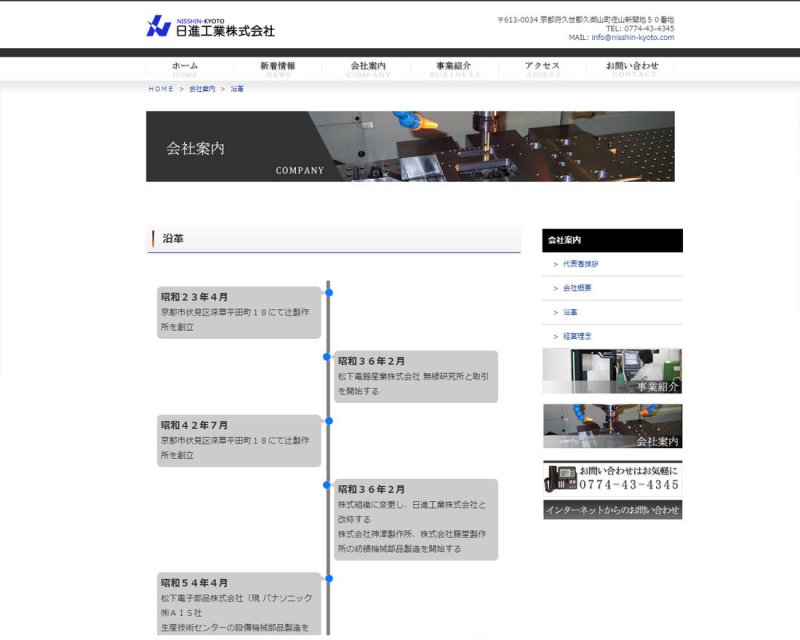Open 代表者挨拶 in the sidebar

581,264
